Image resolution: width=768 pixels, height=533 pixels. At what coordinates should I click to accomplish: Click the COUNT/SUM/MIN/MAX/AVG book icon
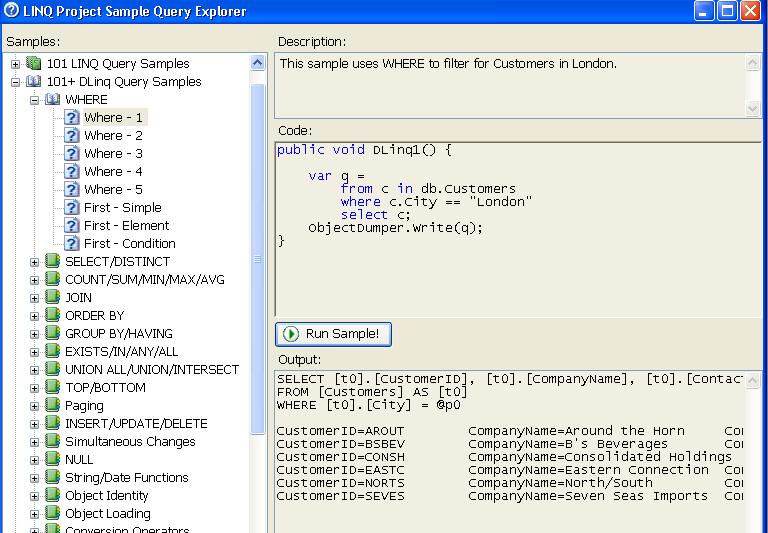52,279
